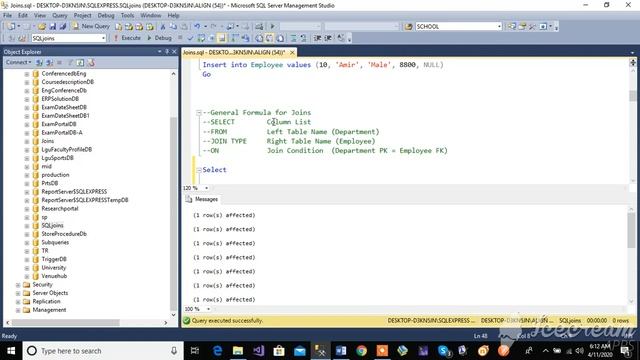
Task: Select the production database
Action: [55, 175]
